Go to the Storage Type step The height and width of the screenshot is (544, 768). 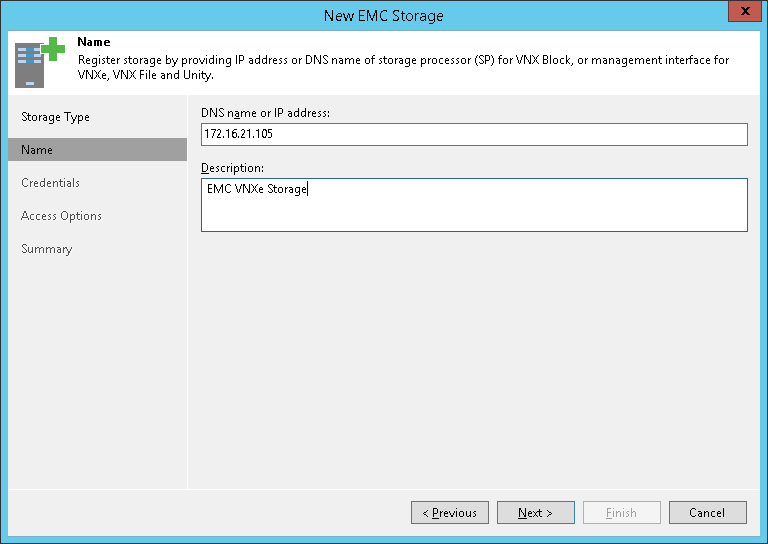point(55,117)
